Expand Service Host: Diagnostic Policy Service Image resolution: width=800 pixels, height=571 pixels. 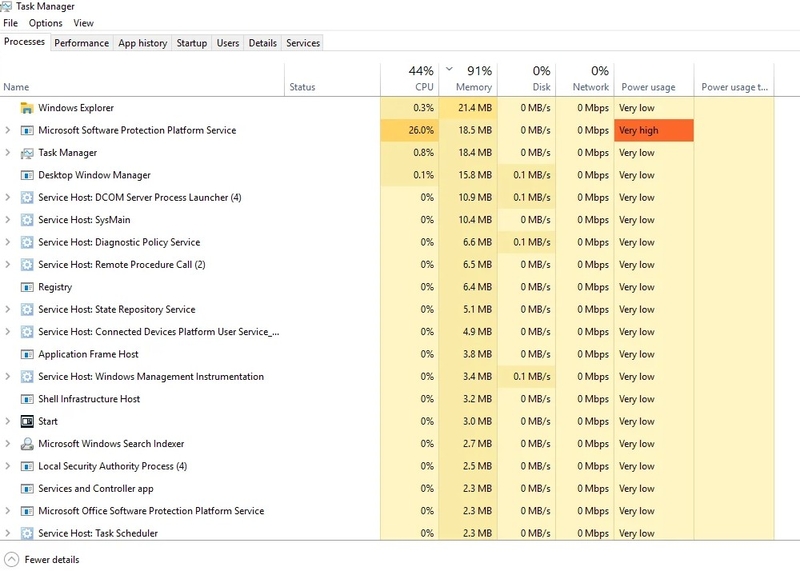(8, 242)
